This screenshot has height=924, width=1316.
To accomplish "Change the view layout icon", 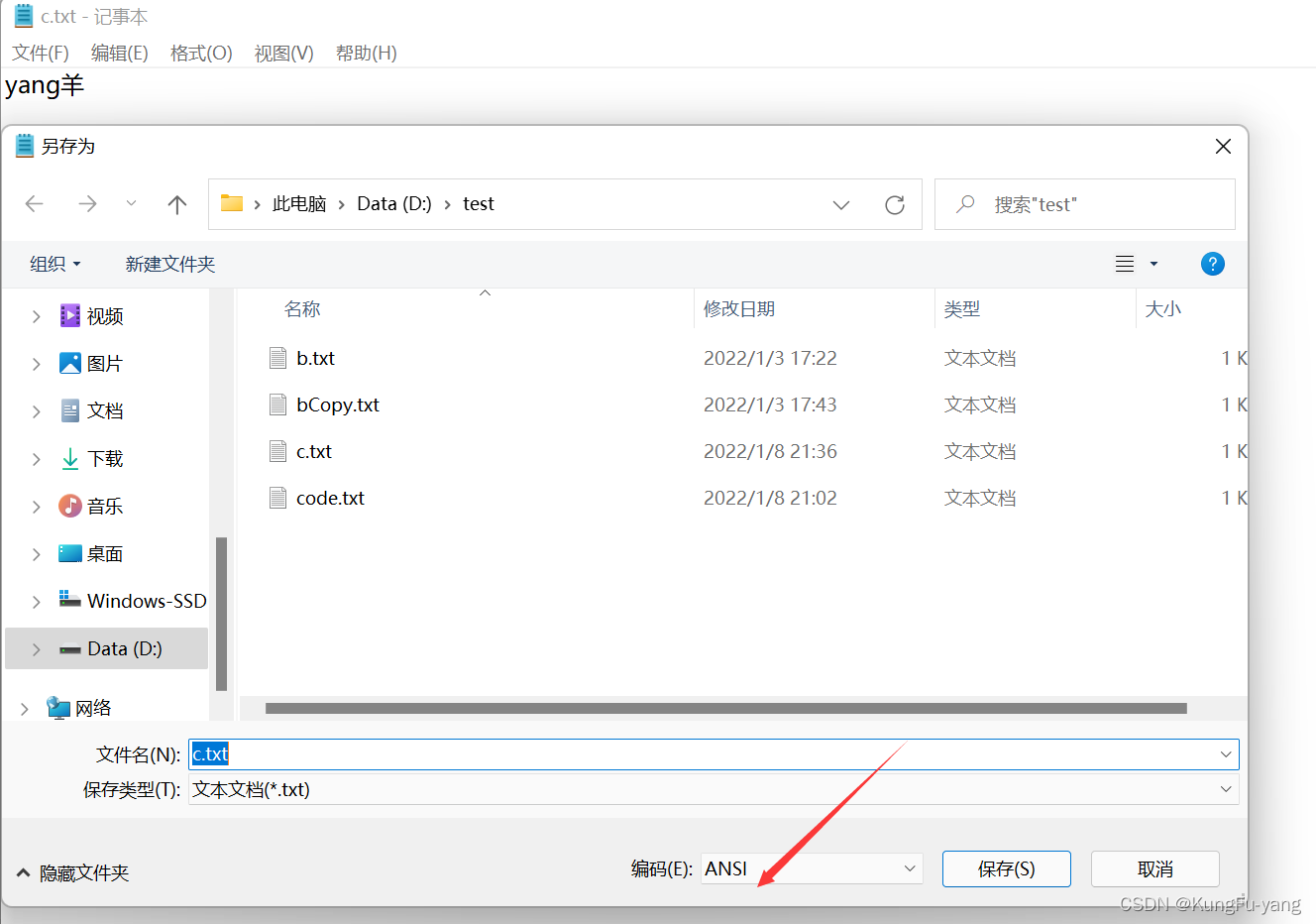I will [1125, 264].
